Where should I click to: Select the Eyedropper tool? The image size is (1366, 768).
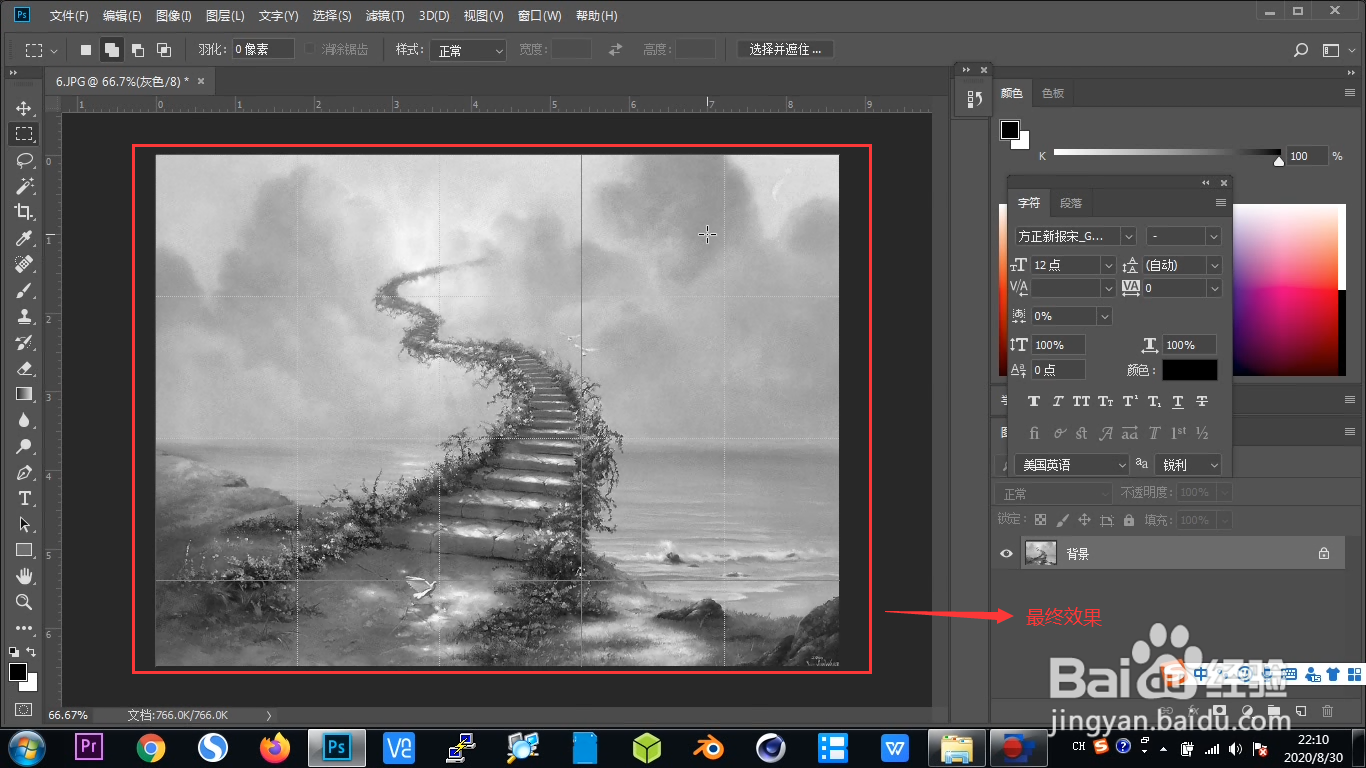[24, 238]
